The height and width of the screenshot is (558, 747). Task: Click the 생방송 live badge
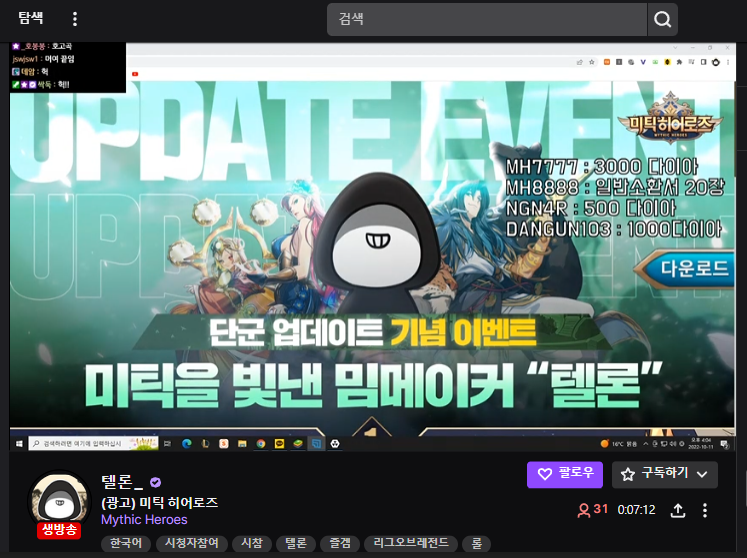59,530
